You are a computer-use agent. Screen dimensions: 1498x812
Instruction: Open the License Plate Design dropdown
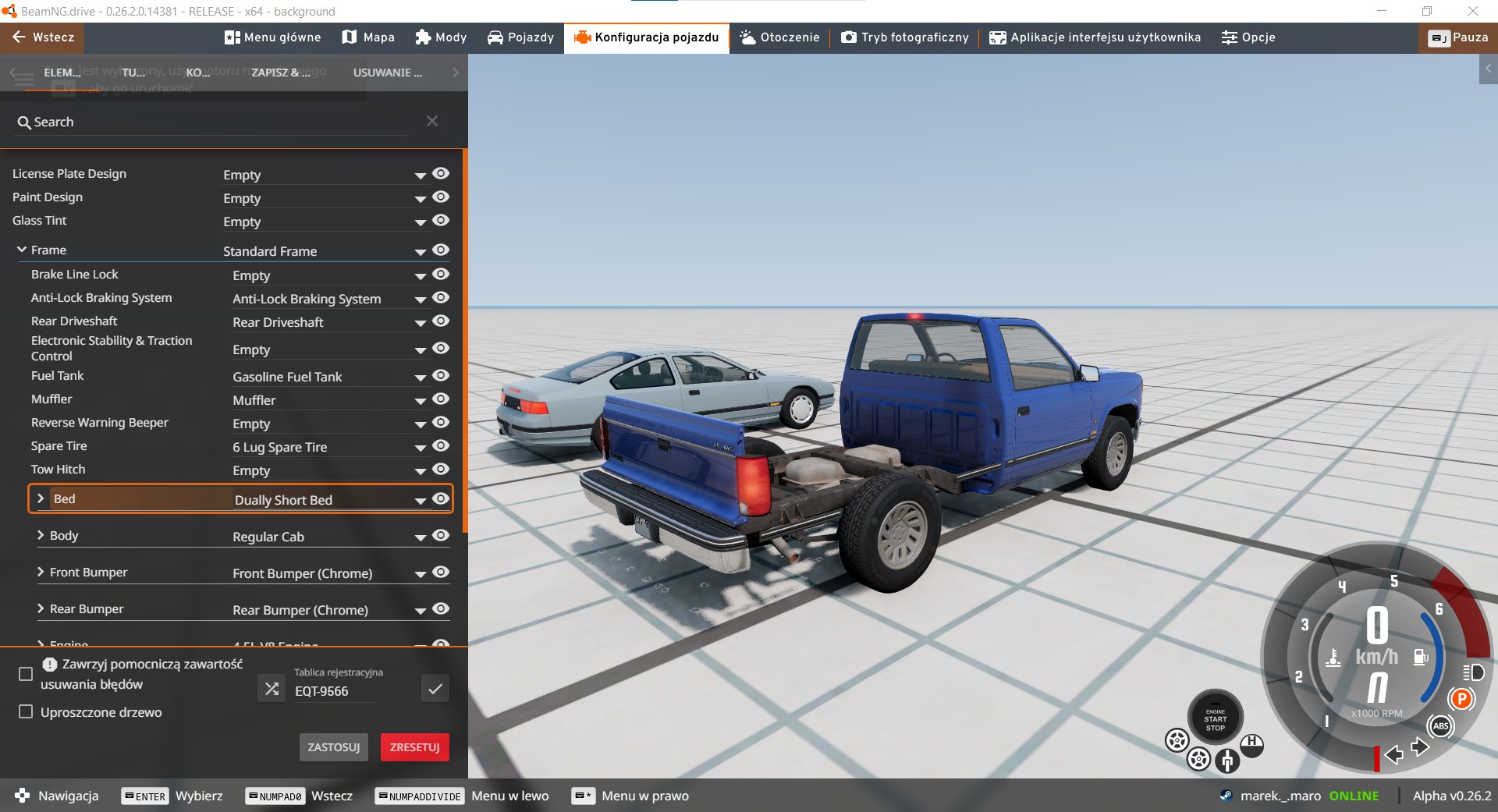(325, 175)
